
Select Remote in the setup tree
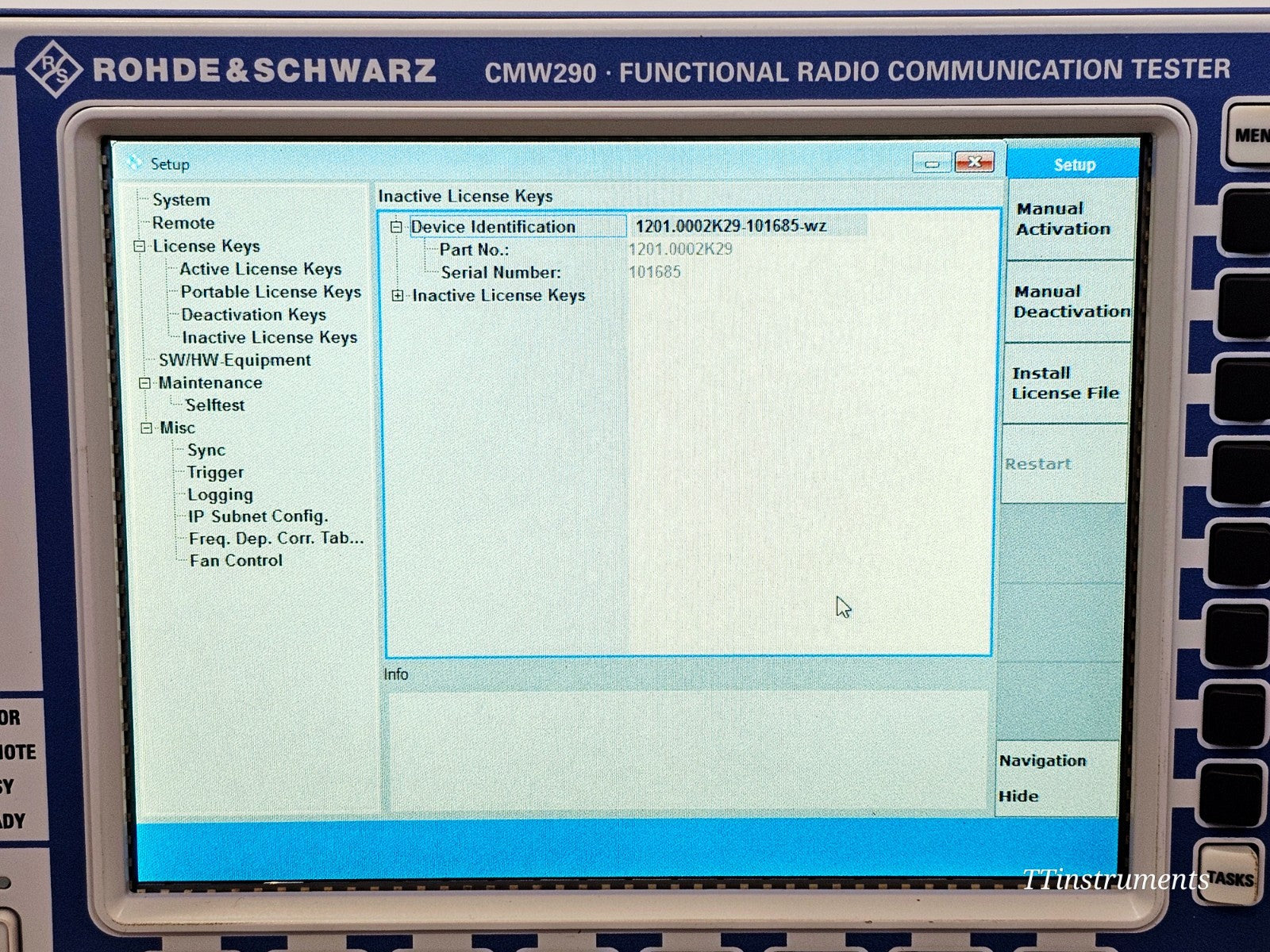click(185, 223)
